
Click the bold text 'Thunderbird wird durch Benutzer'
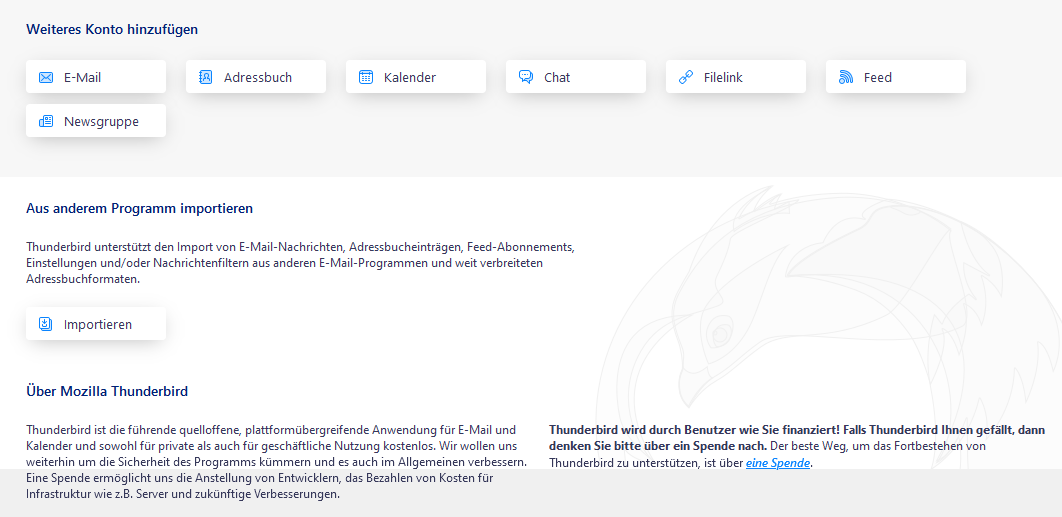coord(797,438)
